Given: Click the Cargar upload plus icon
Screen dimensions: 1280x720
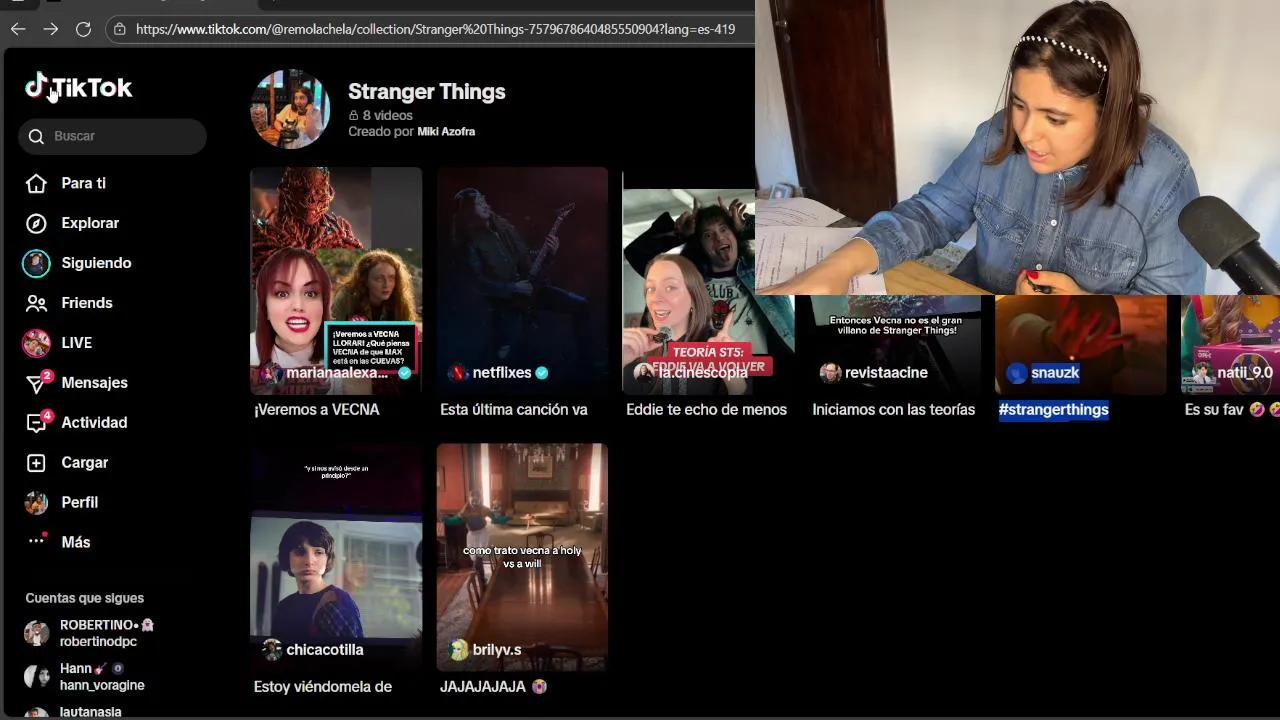Looking at the screenshot, I should click(x=36, y=463).
